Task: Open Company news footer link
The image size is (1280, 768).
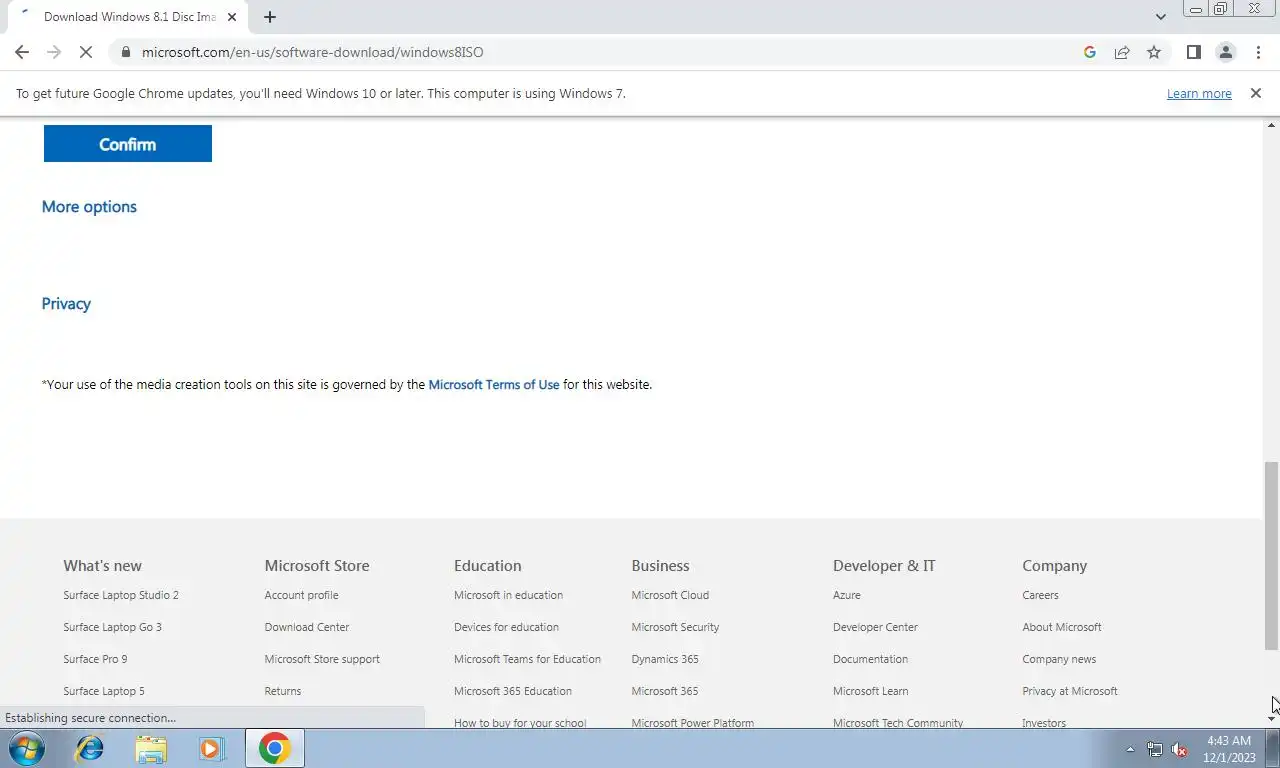Action: click(1059, 659)
